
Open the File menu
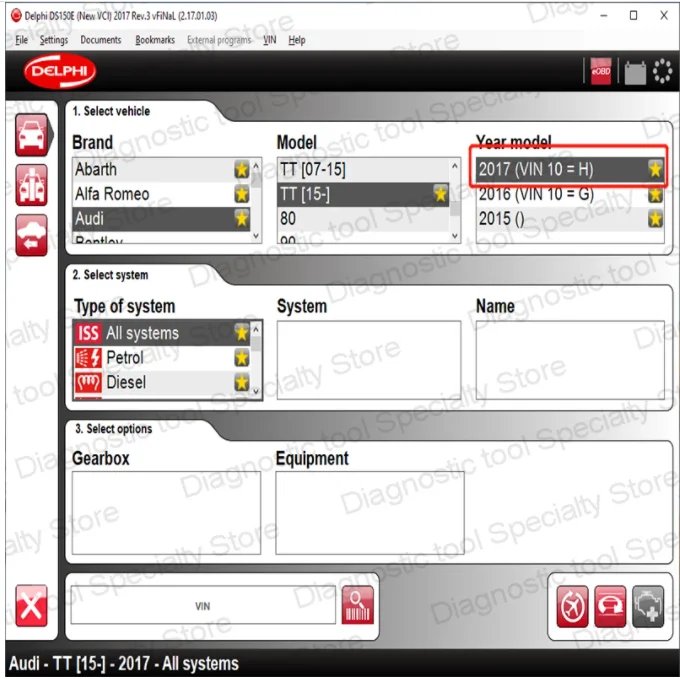(x=21, y=40)
